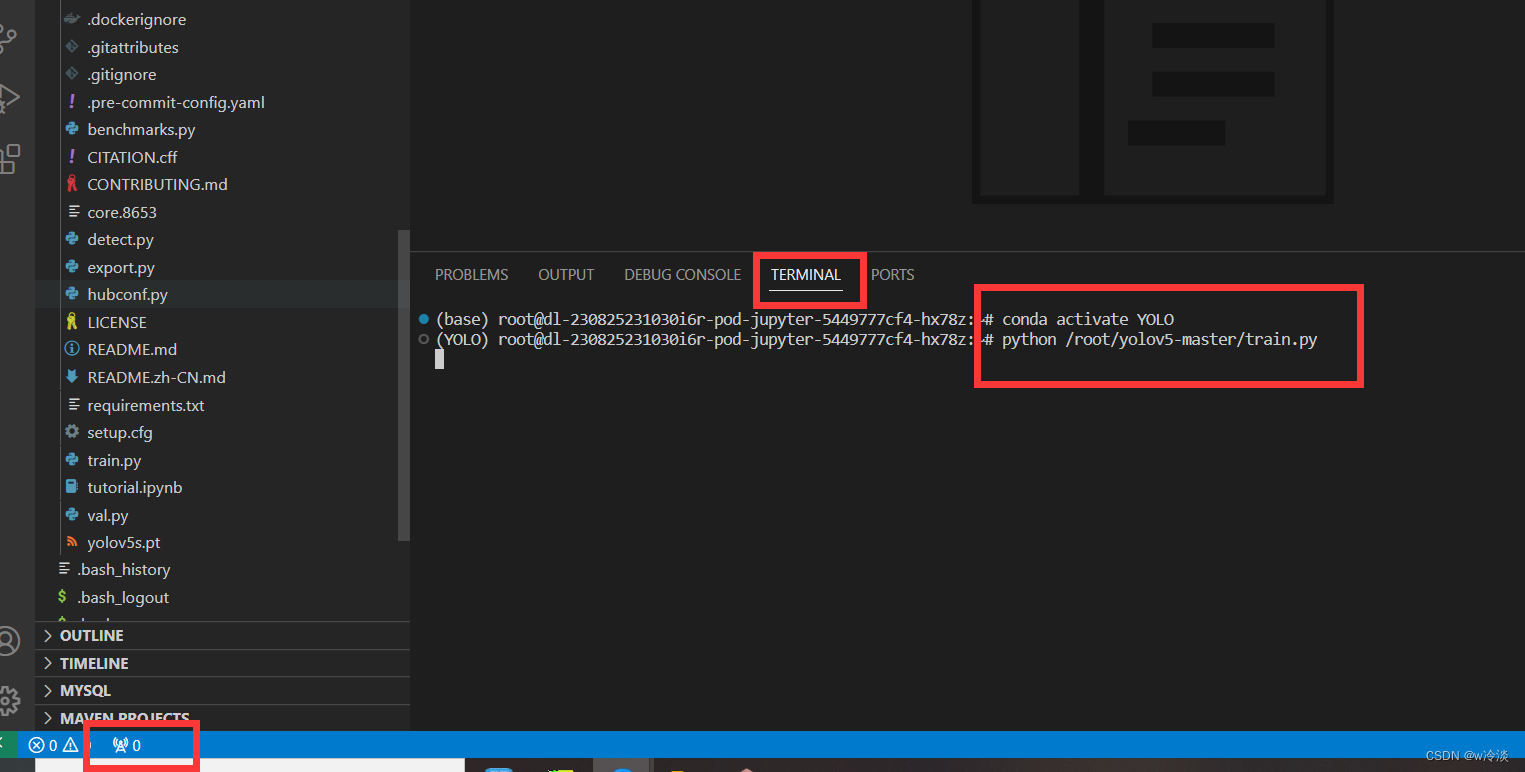Switch to the DEBUG CONSOLE tab
The height and width of the screenshot is (772, 1525).
pos(683,275)
